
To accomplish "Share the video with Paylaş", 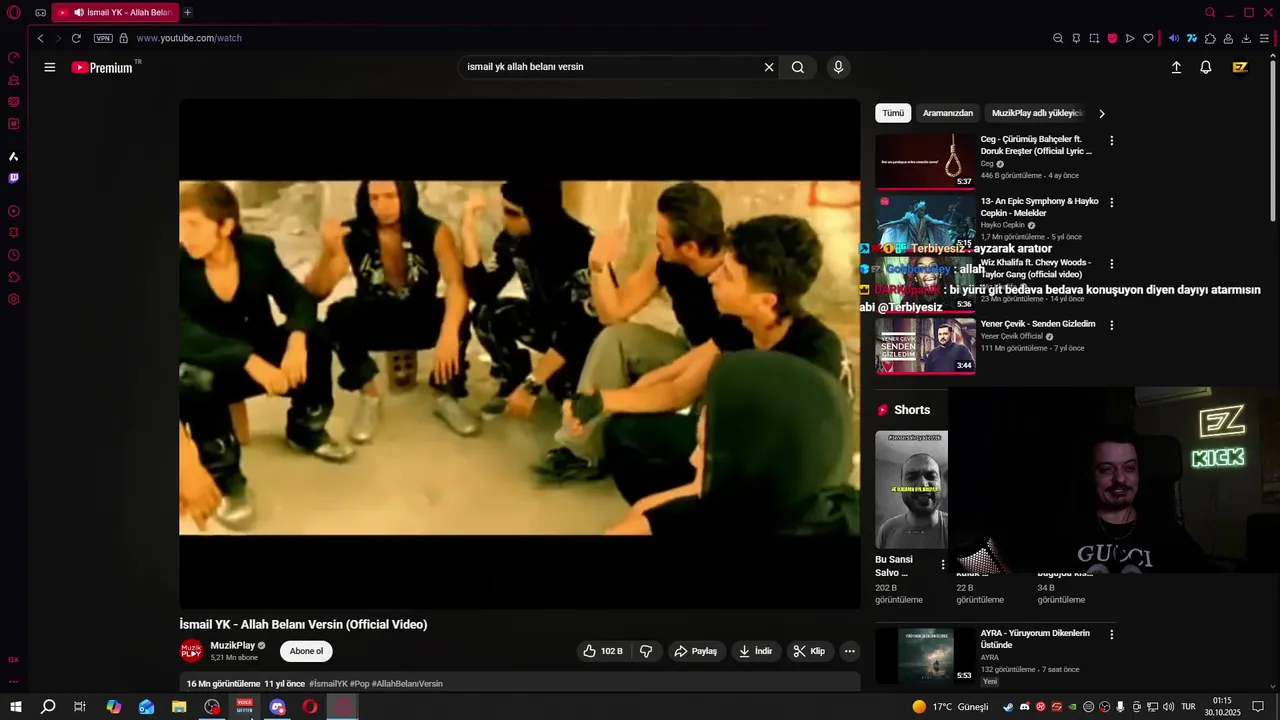I will (x=696, y=651).
